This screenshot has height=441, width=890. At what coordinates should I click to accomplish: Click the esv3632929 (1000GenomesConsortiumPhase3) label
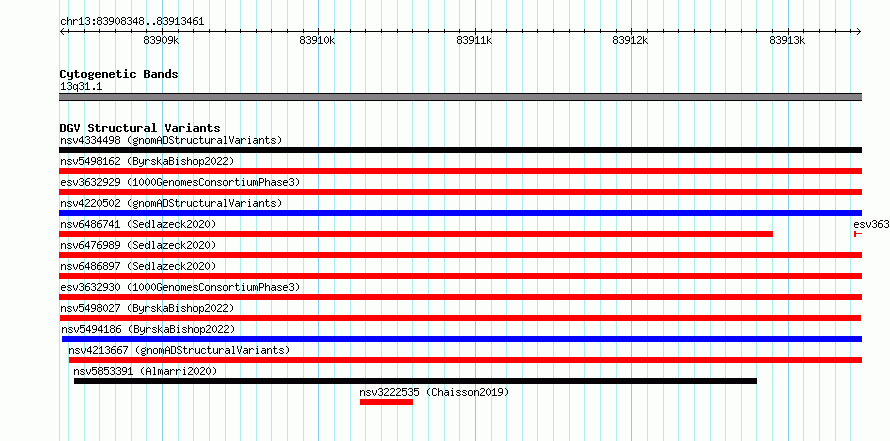pos(180,182)
